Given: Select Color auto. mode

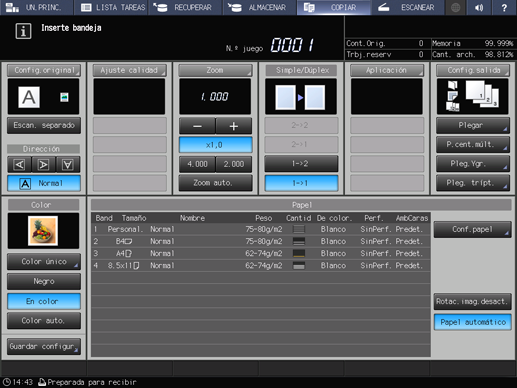Looking at the screenshot, I should point(44,321).
